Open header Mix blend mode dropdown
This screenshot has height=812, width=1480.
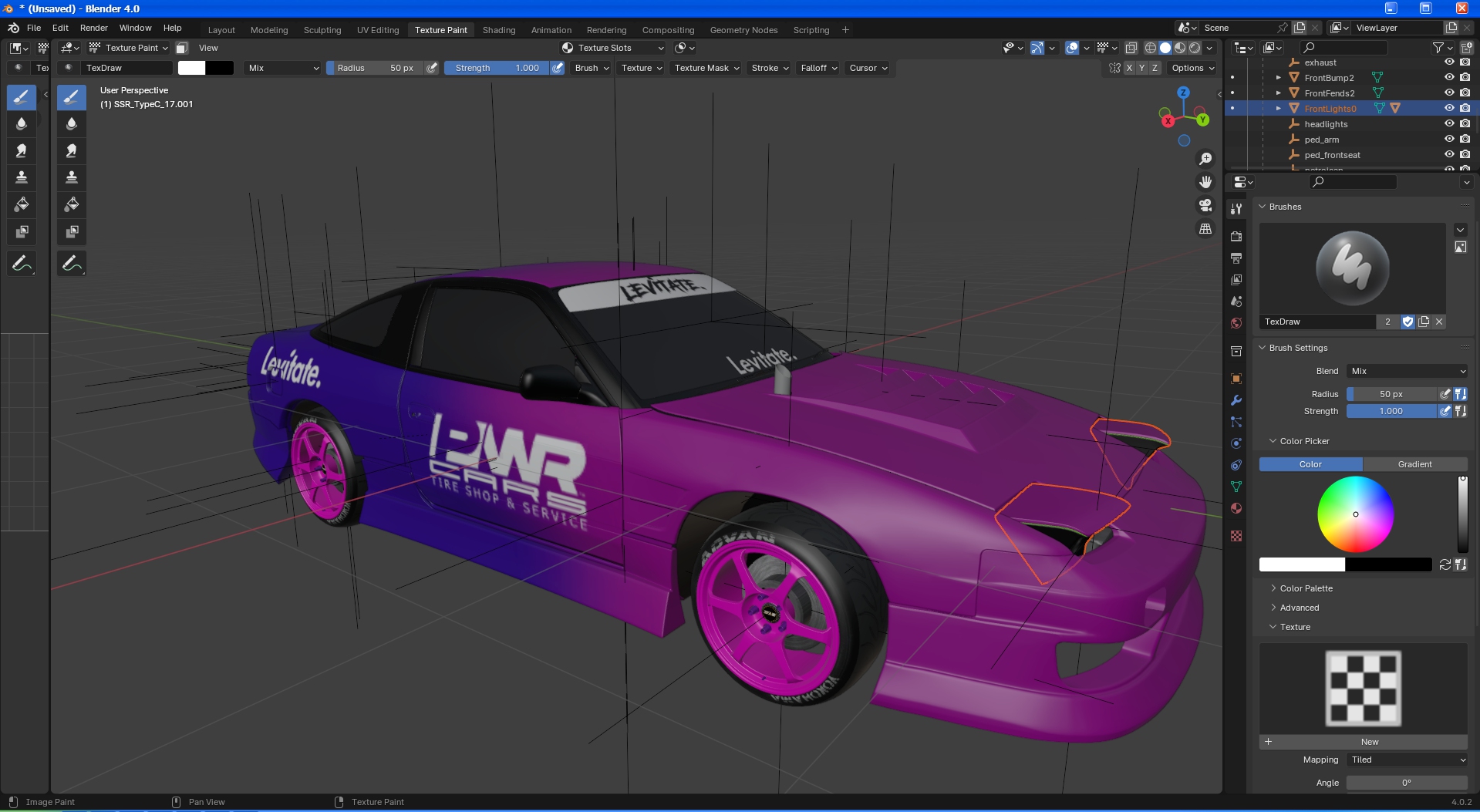click(283, 68)
